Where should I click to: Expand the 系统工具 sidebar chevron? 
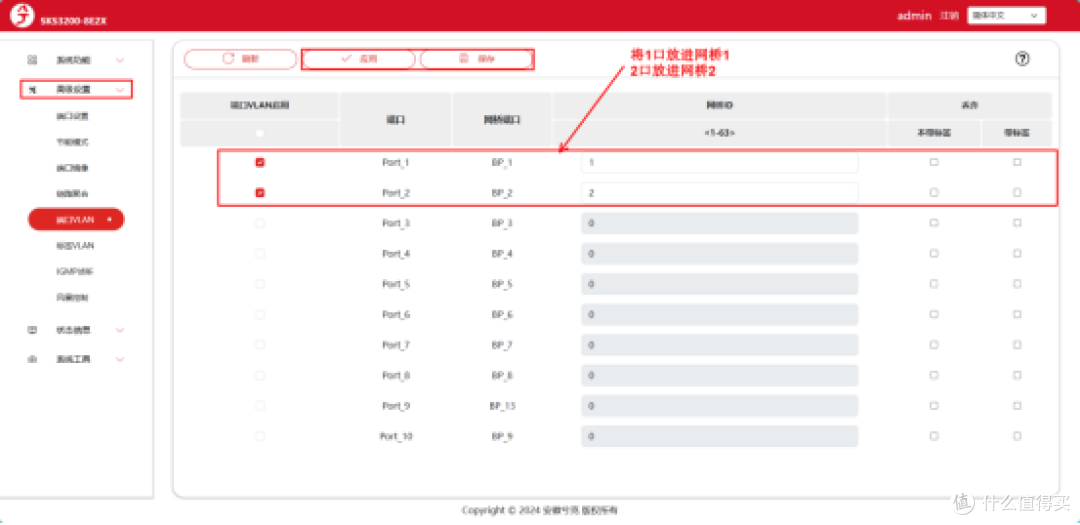120,359
